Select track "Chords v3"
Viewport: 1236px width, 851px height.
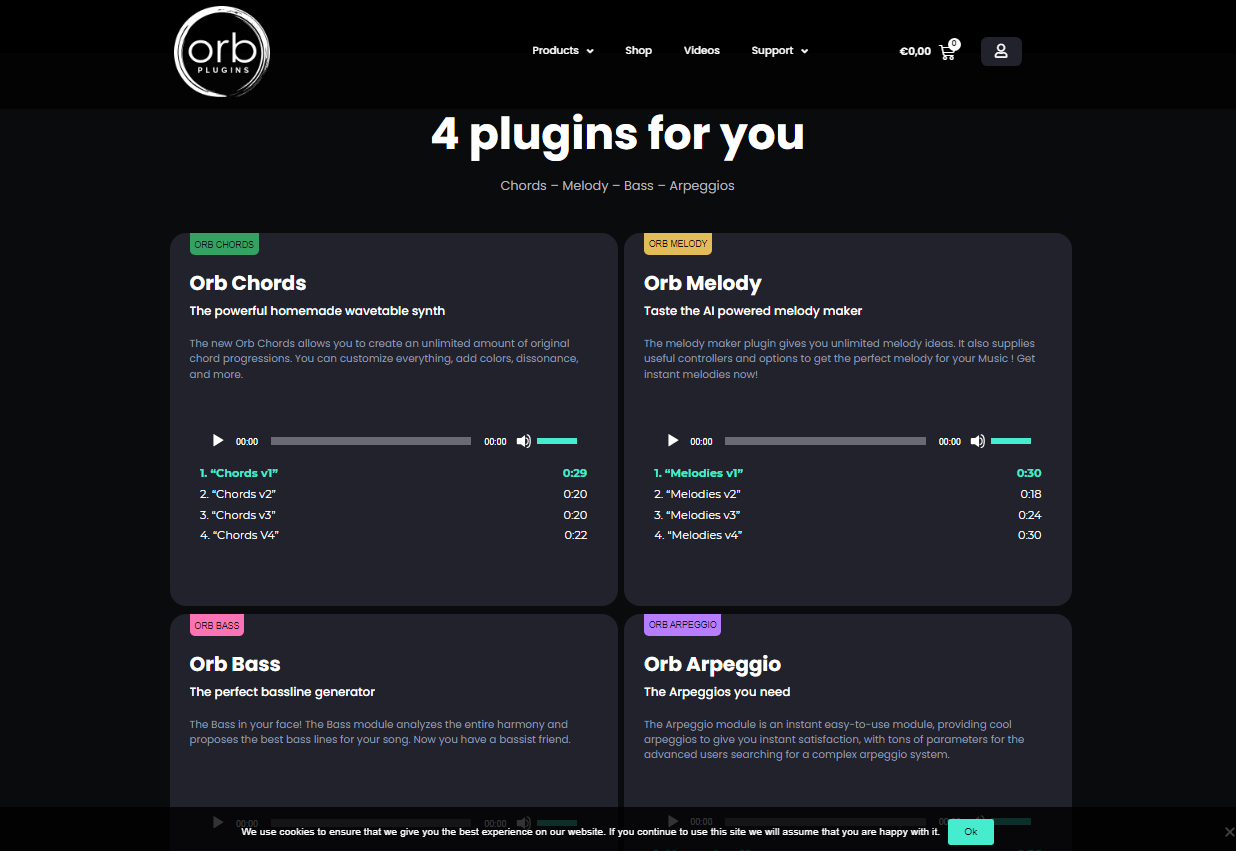pyautogui.click(x=238, y=515)
